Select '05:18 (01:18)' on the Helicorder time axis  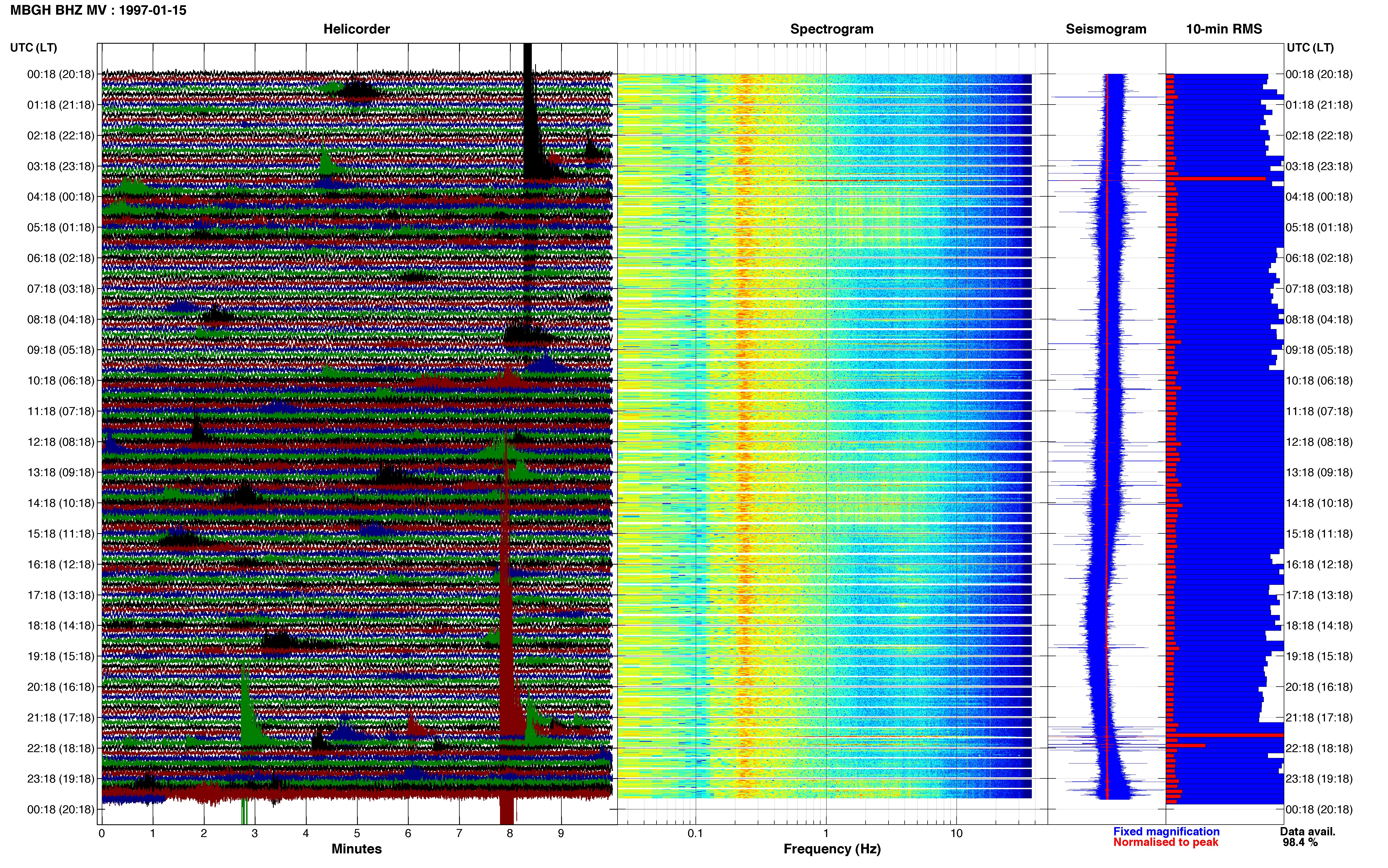[x=61, y=227]
